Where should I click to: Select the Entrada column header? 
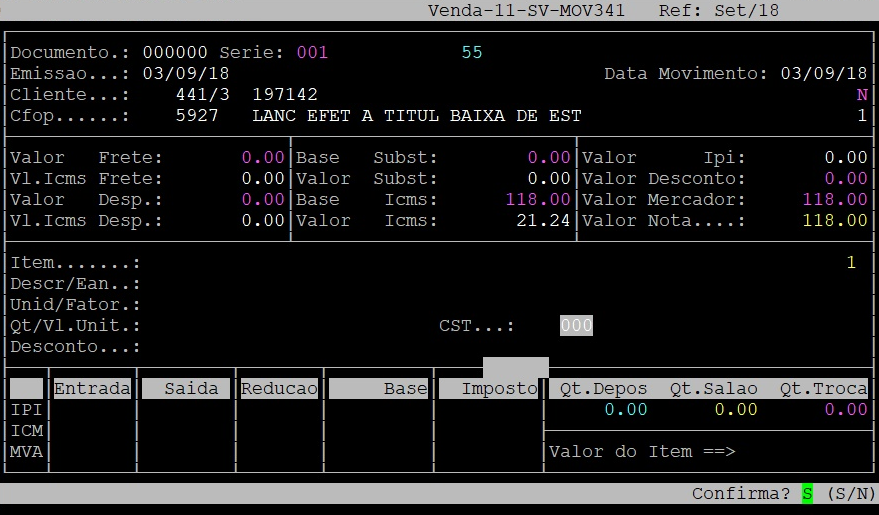coord(92,389)
